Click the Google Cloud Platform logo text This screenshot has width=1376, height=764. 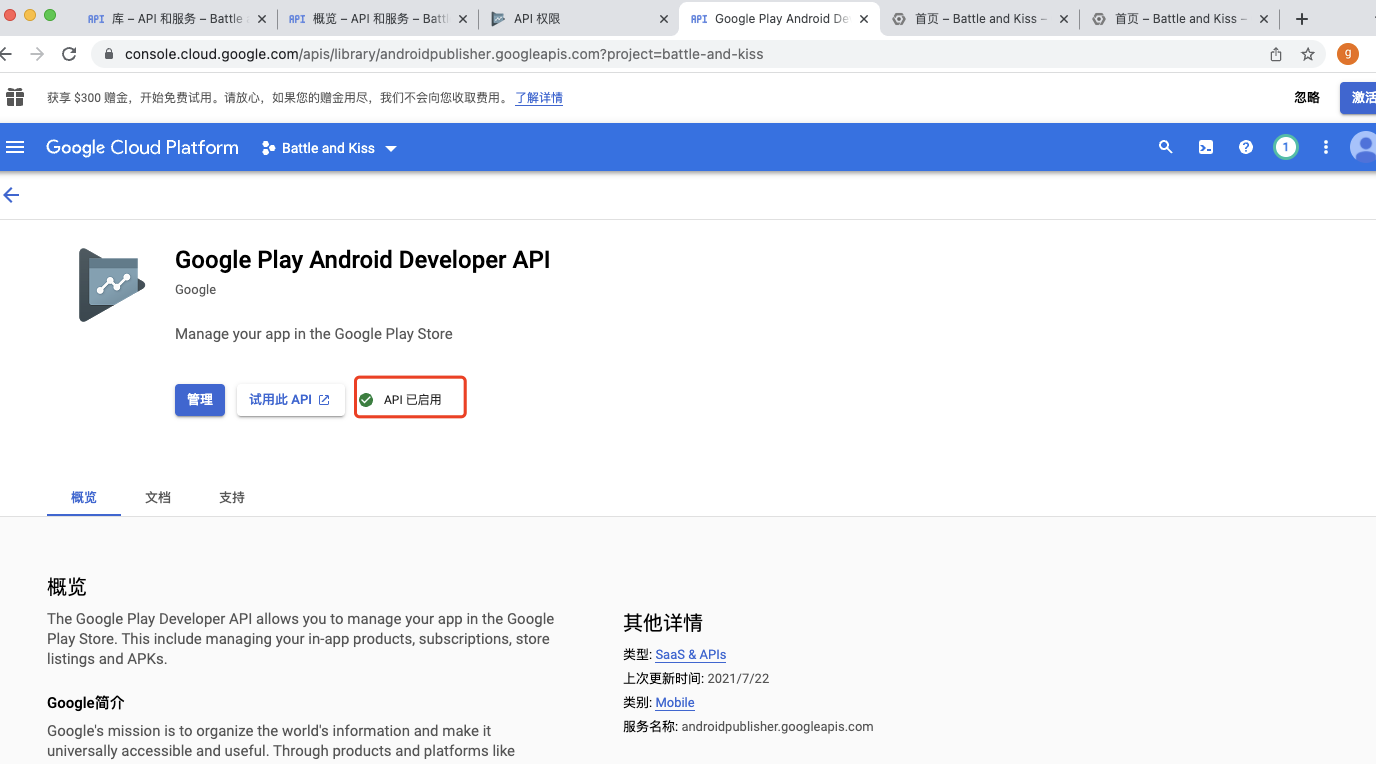click(142, 148)
